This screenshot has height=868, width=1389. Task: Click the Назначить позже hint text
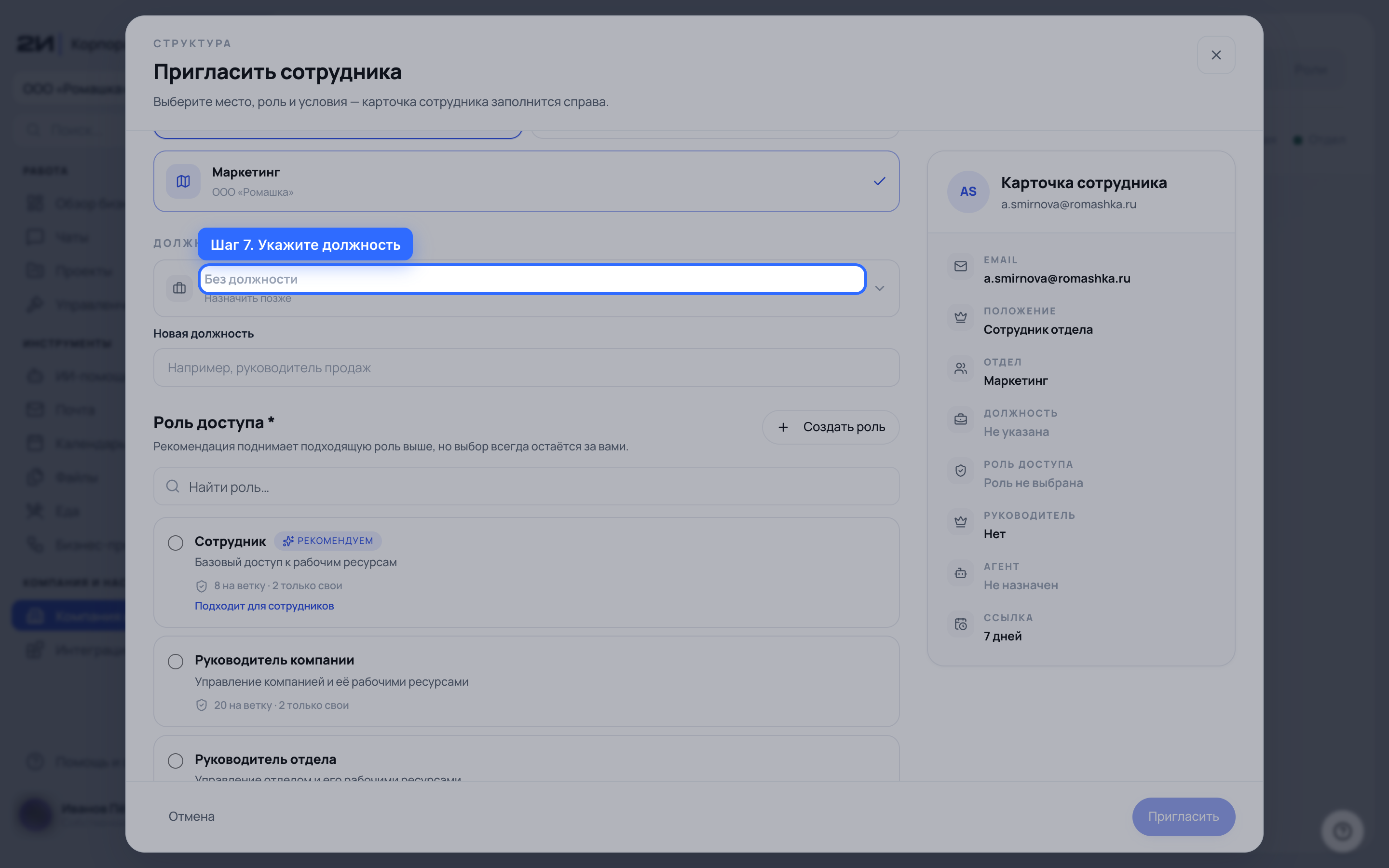click(x=247, y=298)
